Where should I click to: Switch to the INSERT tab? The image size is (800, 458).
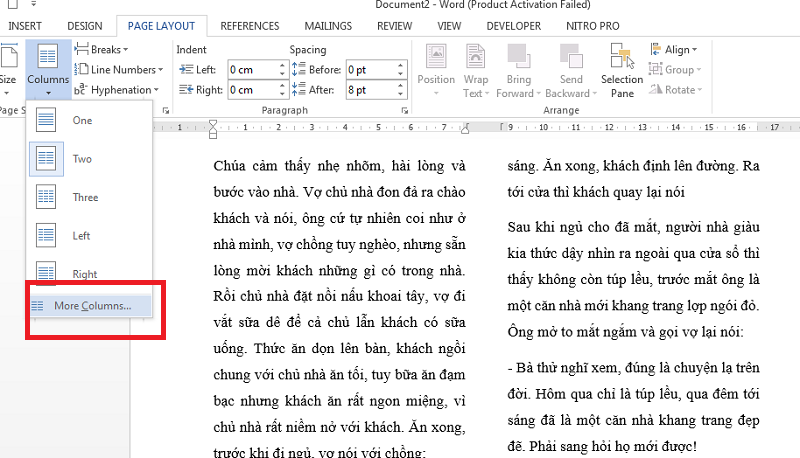tap(25, 26)
